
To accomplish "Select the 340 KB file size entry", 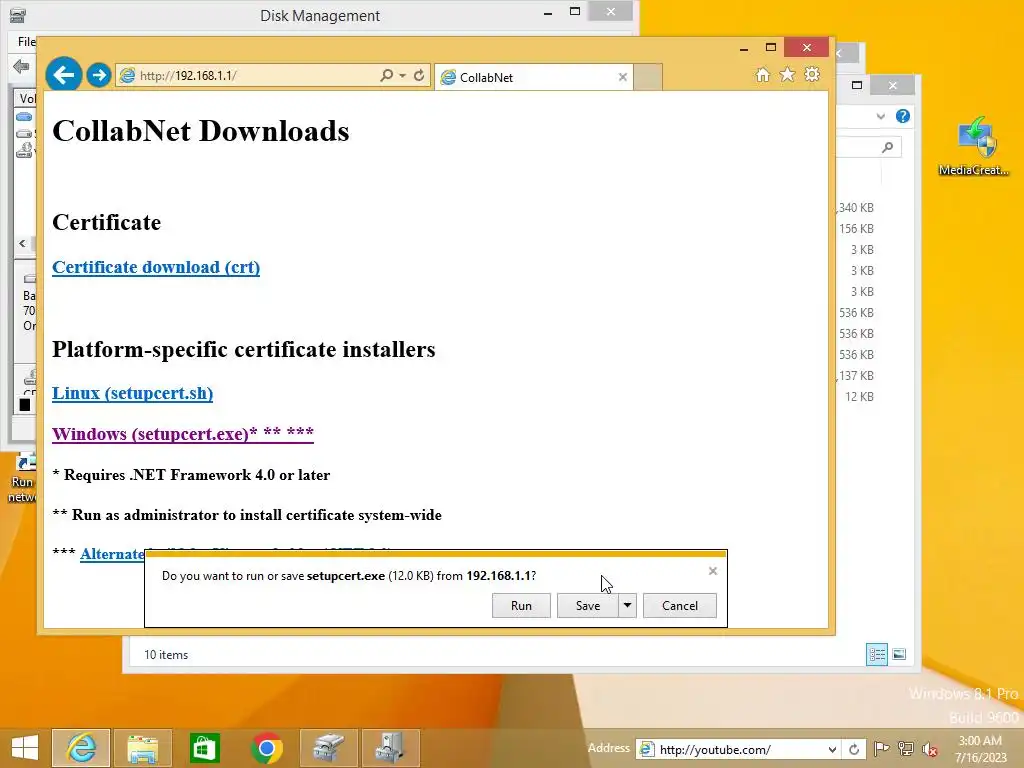I will 856,208.
